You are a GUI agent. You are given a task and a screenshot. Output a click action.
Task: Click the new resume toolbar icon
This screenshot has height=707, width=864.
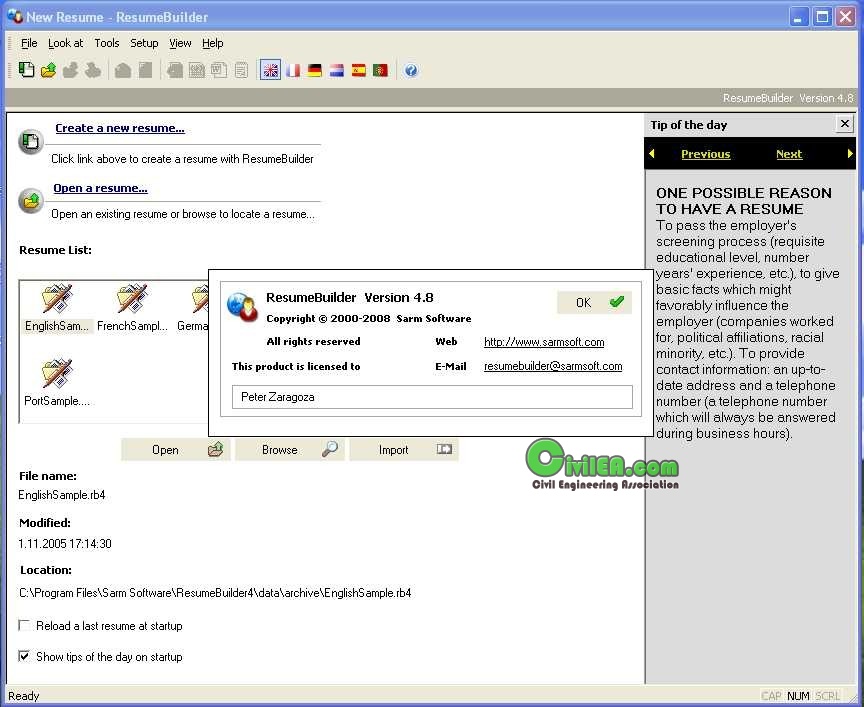click(x=26, y=70)
